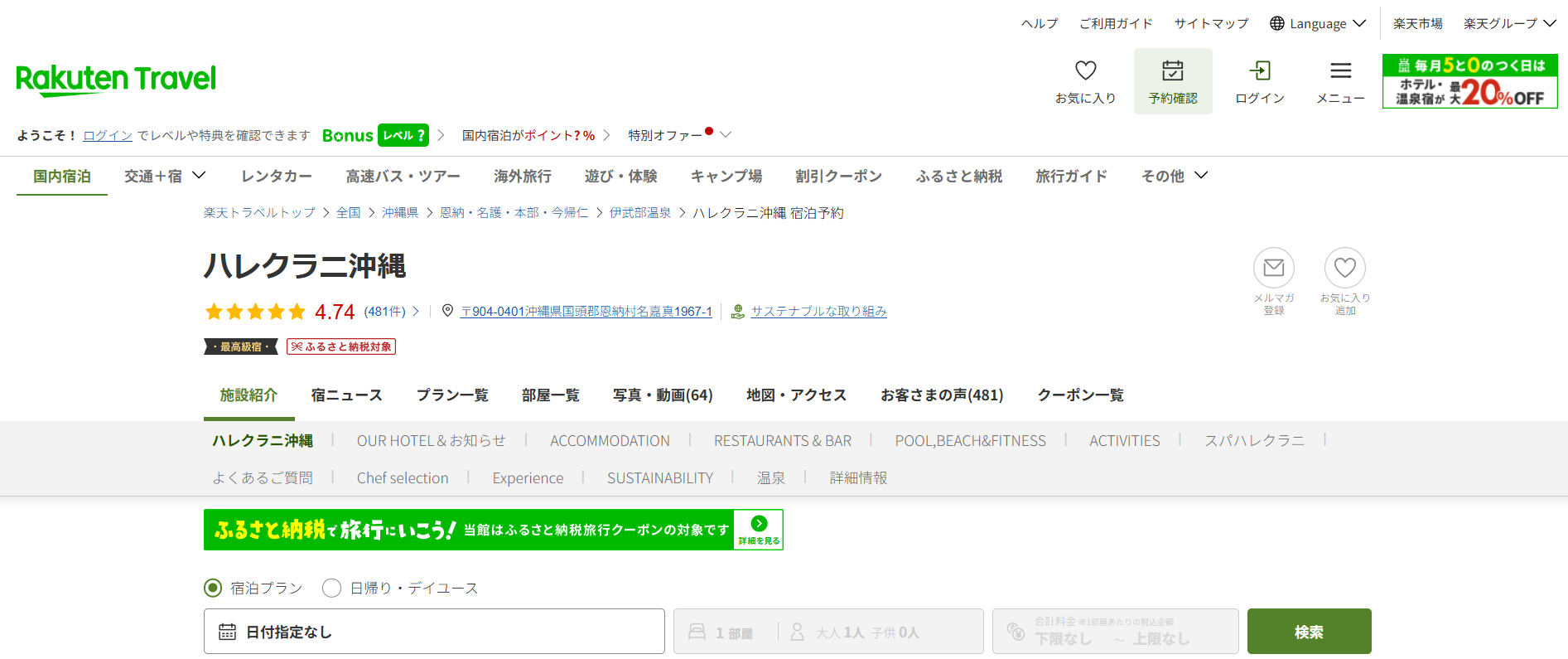Image resolution: width=1568 pixels, height=659 pixels.
Task: Click the ログイン door icon
Action: 1259,71
